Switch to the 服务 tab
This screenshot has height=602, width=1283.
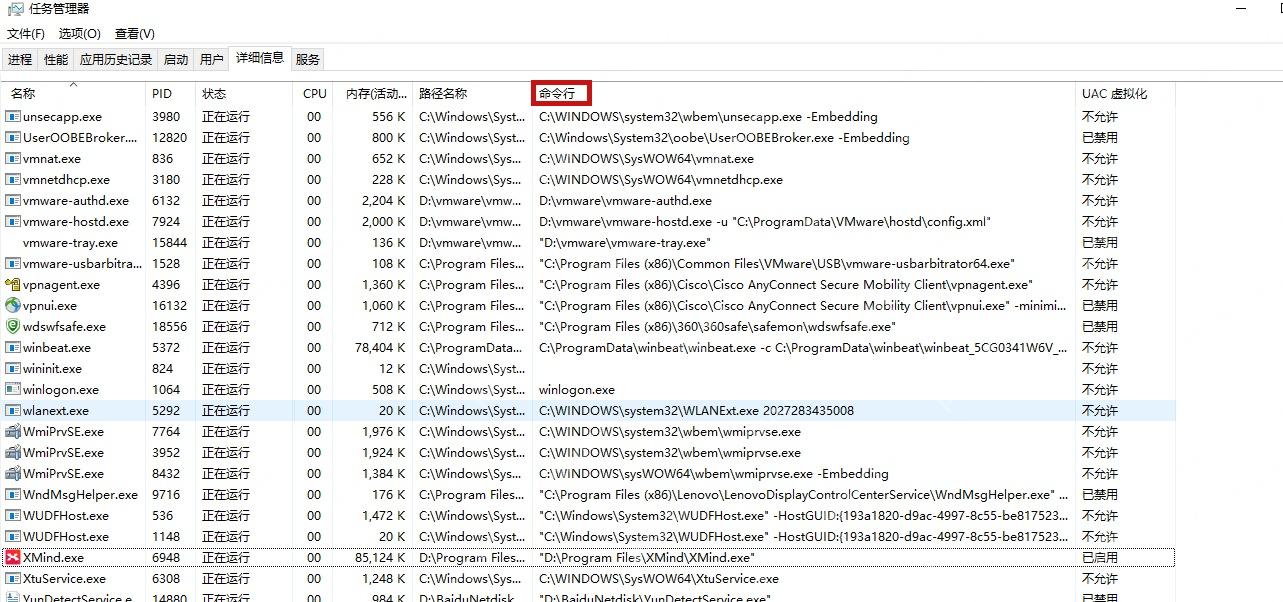(x=308, y=60)
